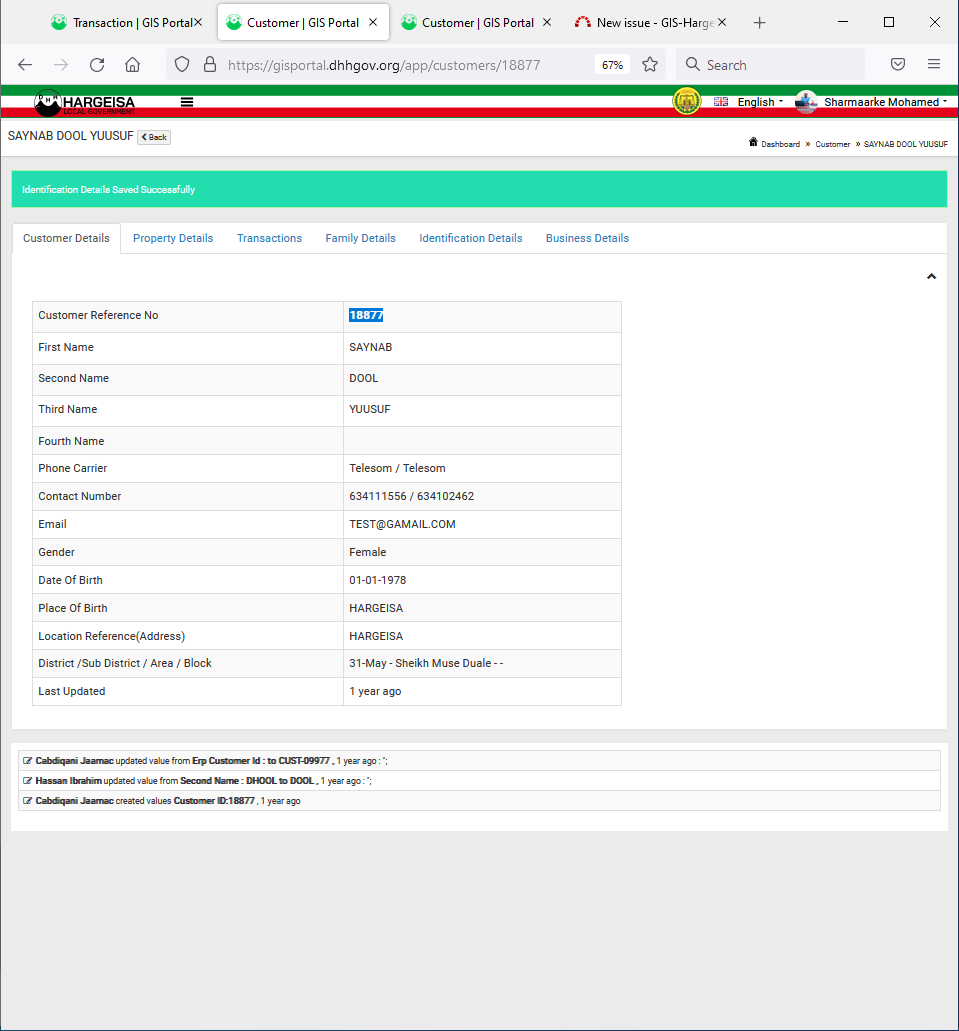Switch to Transaction GIS Portal browser tab
Image resolution: width=959 pixels, height=1031 pixels.
click(125, 23)
